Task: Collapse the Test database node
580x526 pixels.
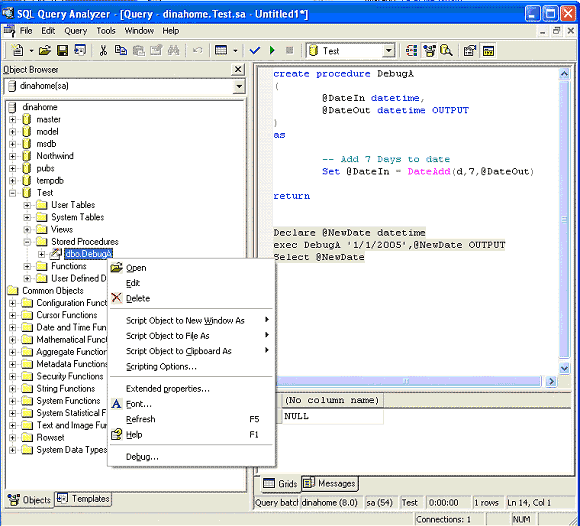Action: 13,193
